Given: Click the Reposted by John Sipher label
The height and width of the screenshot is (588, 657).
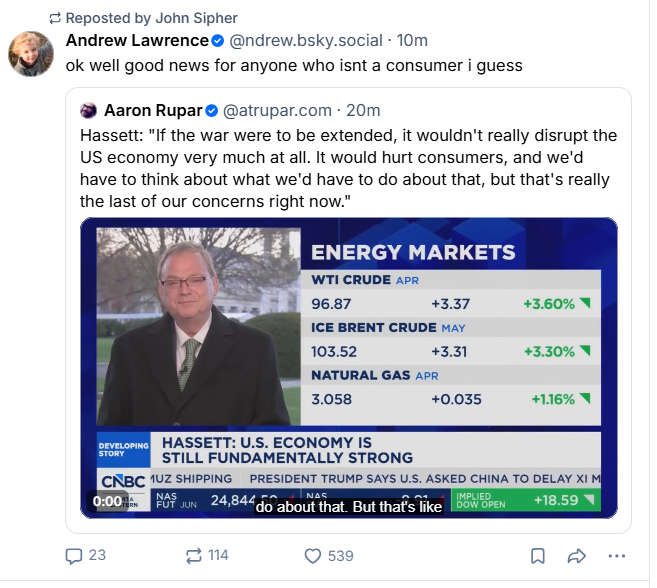Looking at the screenshot, I should (152, 18).
